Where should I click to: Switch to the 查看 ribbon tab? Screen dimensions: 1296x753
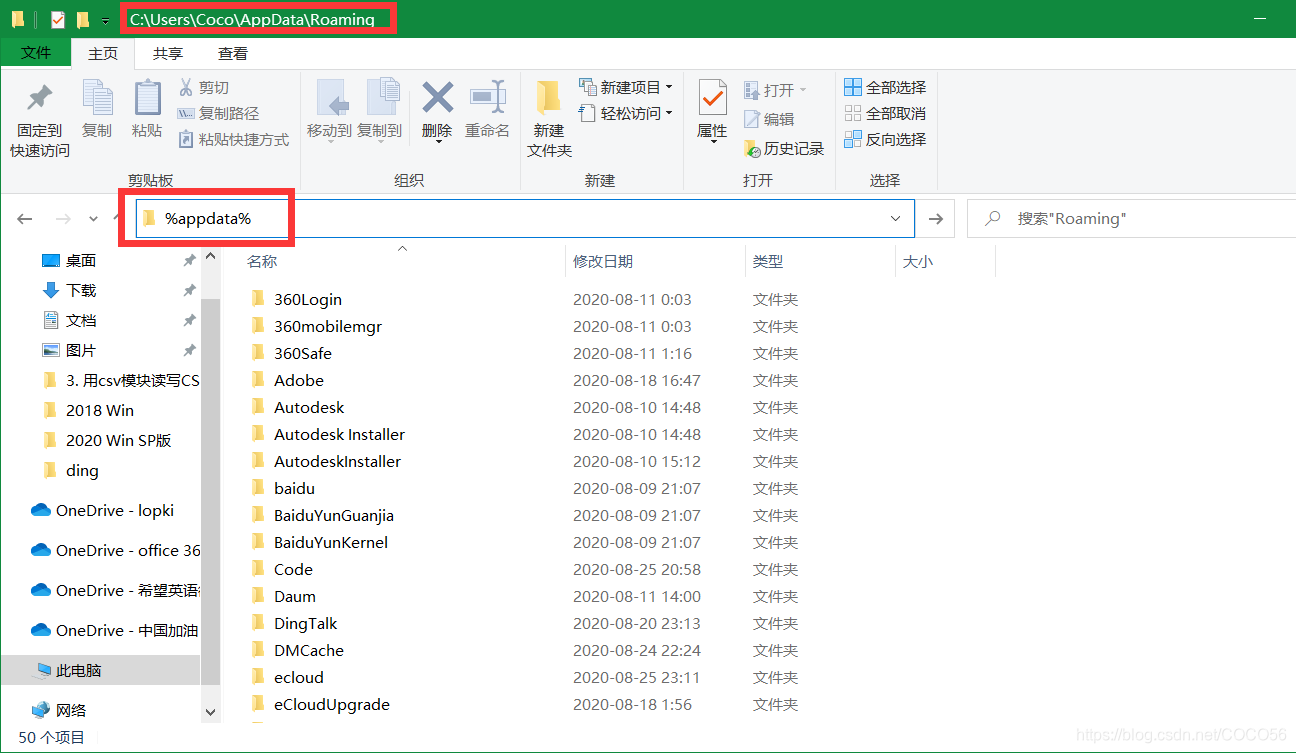click(235, 53)
